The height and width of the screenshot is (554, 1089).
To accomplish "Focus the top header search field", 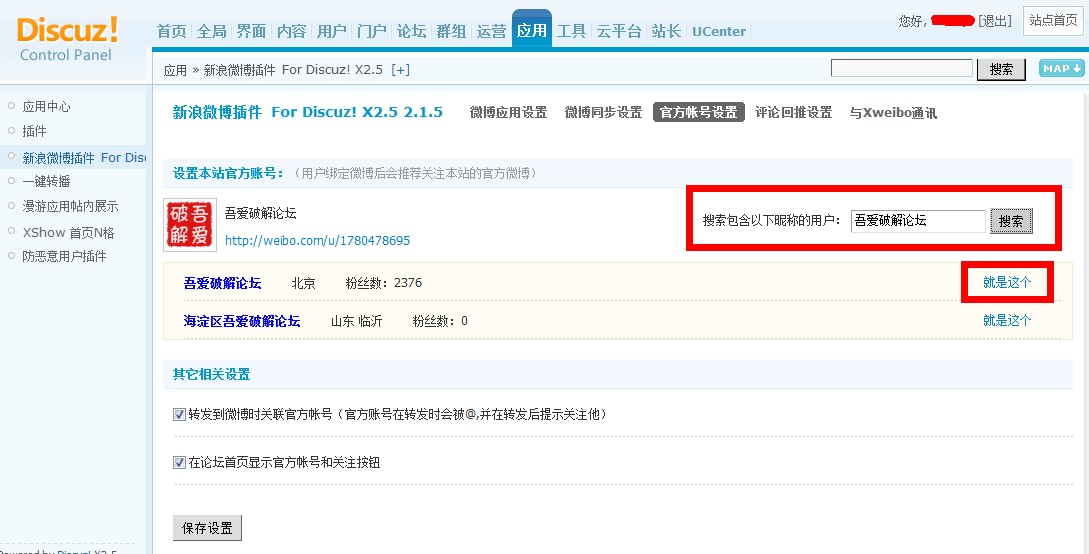I will 901,68.
